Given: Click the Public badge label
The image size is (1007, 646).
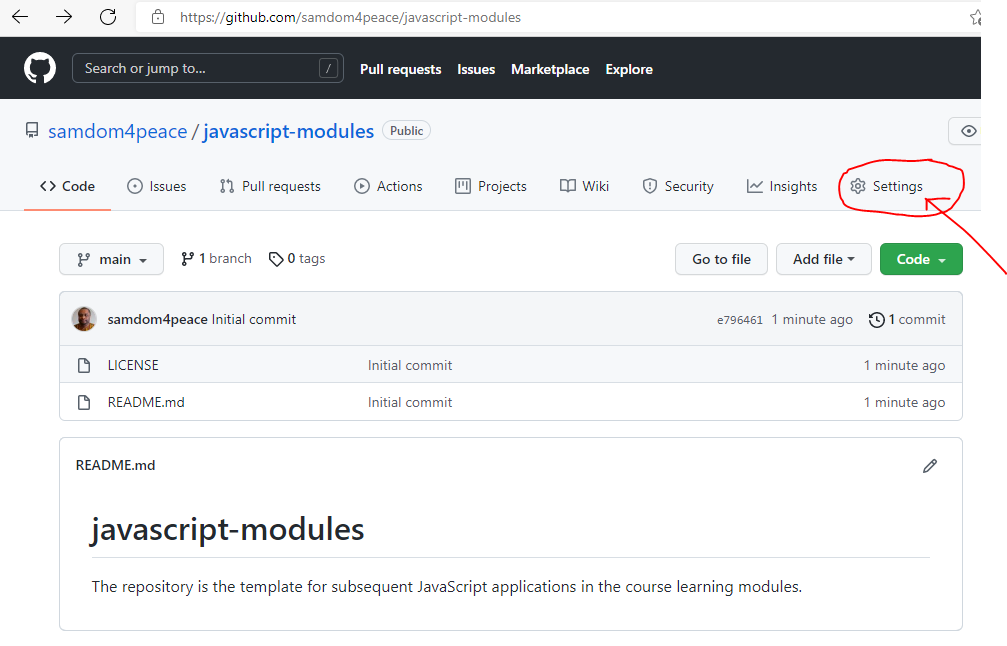Looking at the screenshot, I should [x=407, y=130].
